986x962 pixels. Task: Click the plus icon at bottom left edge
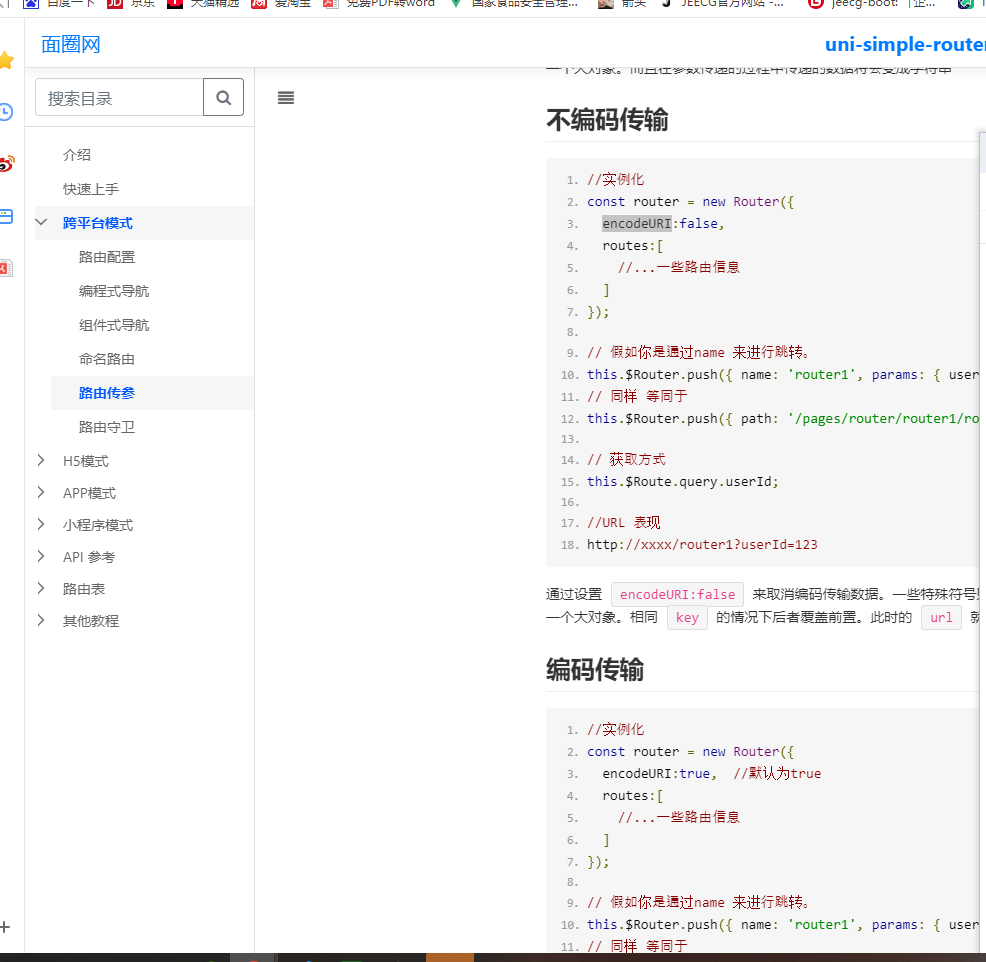click(5, 926)
